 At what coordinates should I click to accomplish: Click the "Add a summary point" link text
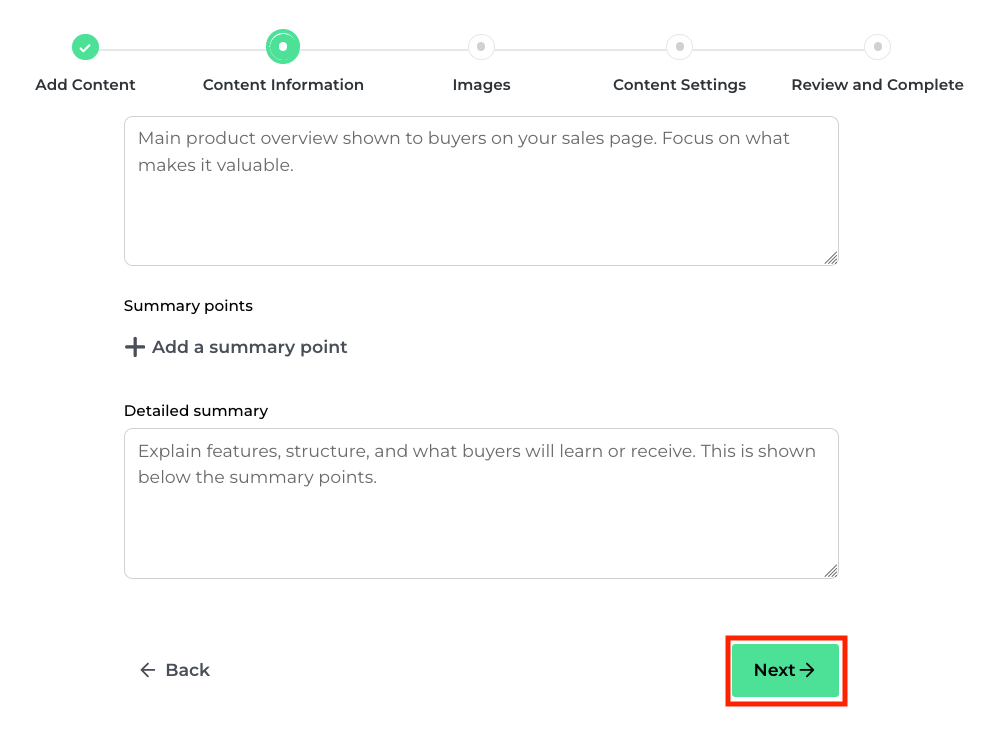(249, 347)
